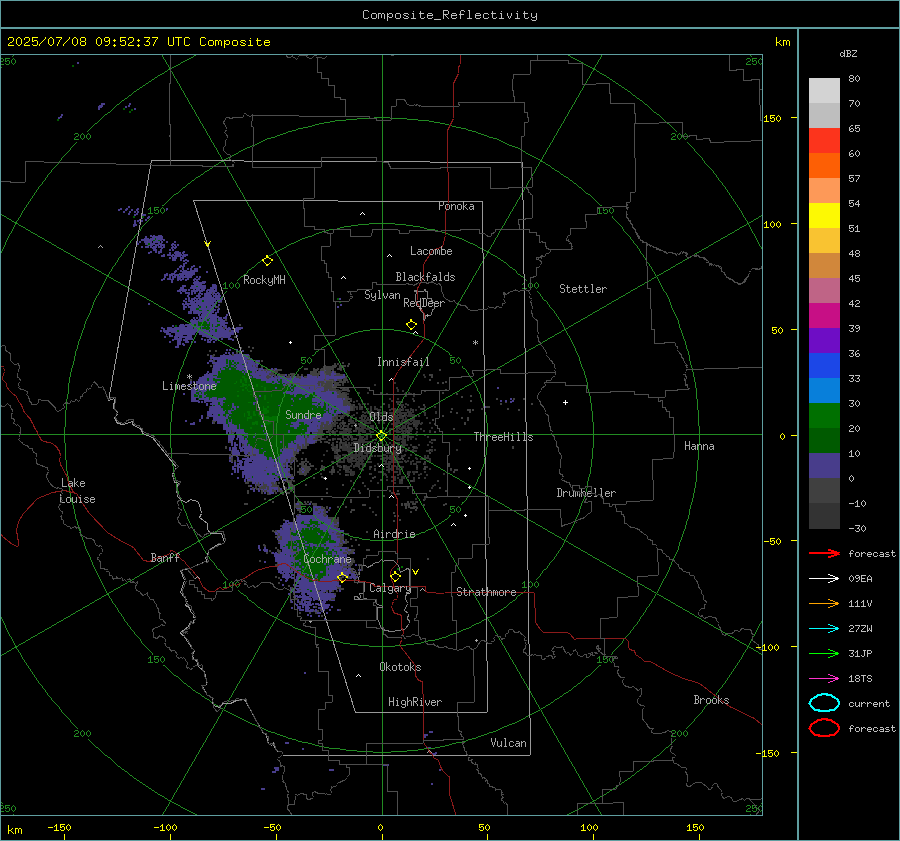
Task: Select the Vulcan label
Action: pos(509,743)
